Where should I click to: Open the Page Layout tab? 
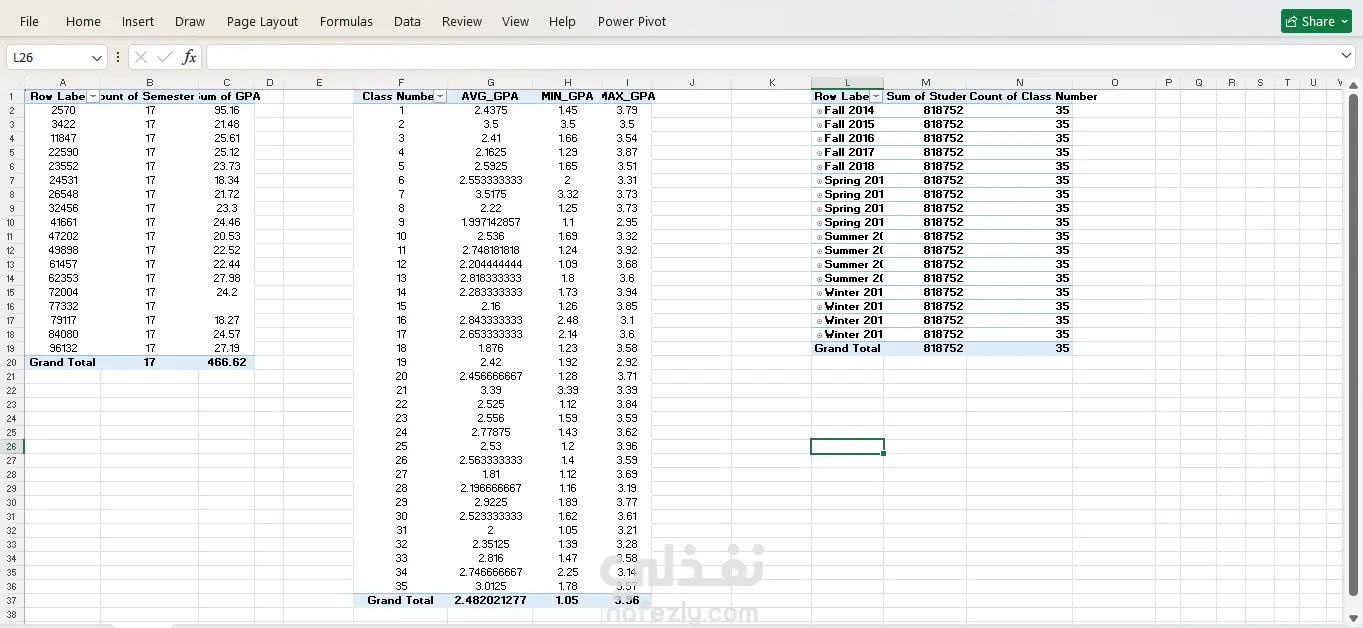tap(262, 21)
